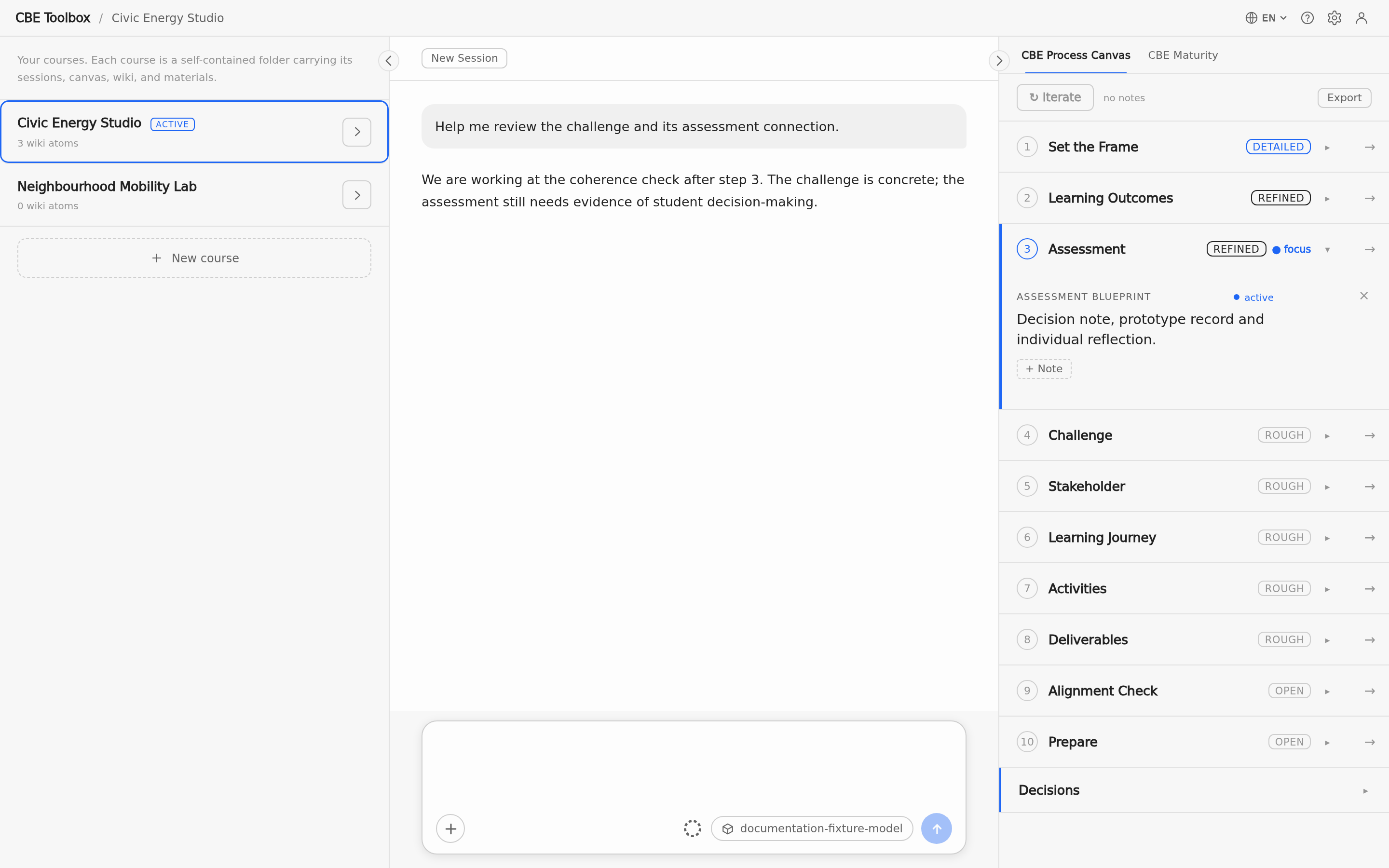
Task: Click the Activities step title
Action: (1077, 588)
